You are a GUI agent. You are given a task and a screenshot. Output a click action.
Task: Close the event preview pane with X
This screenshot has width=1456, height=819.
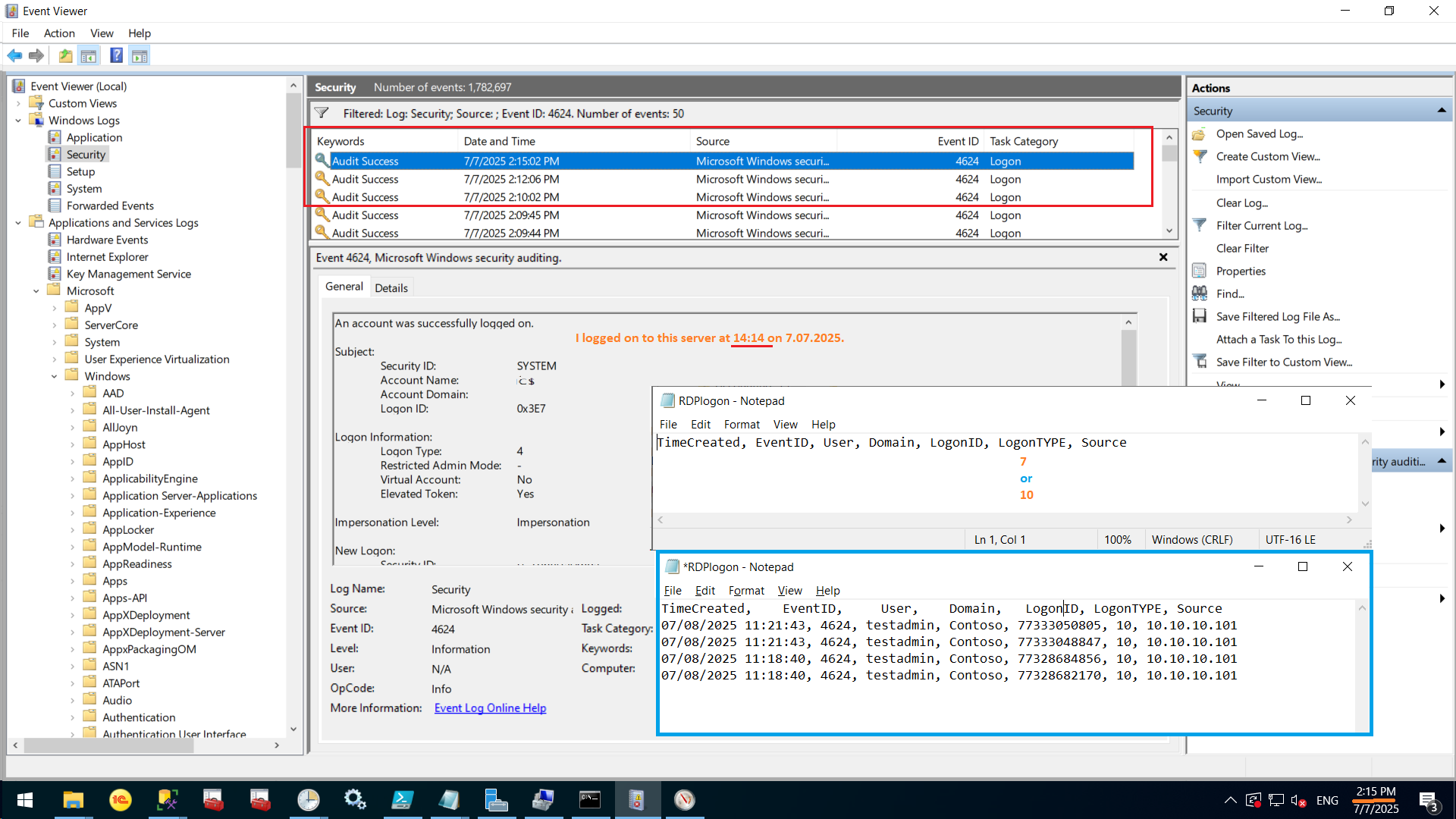coord(1163,257)
